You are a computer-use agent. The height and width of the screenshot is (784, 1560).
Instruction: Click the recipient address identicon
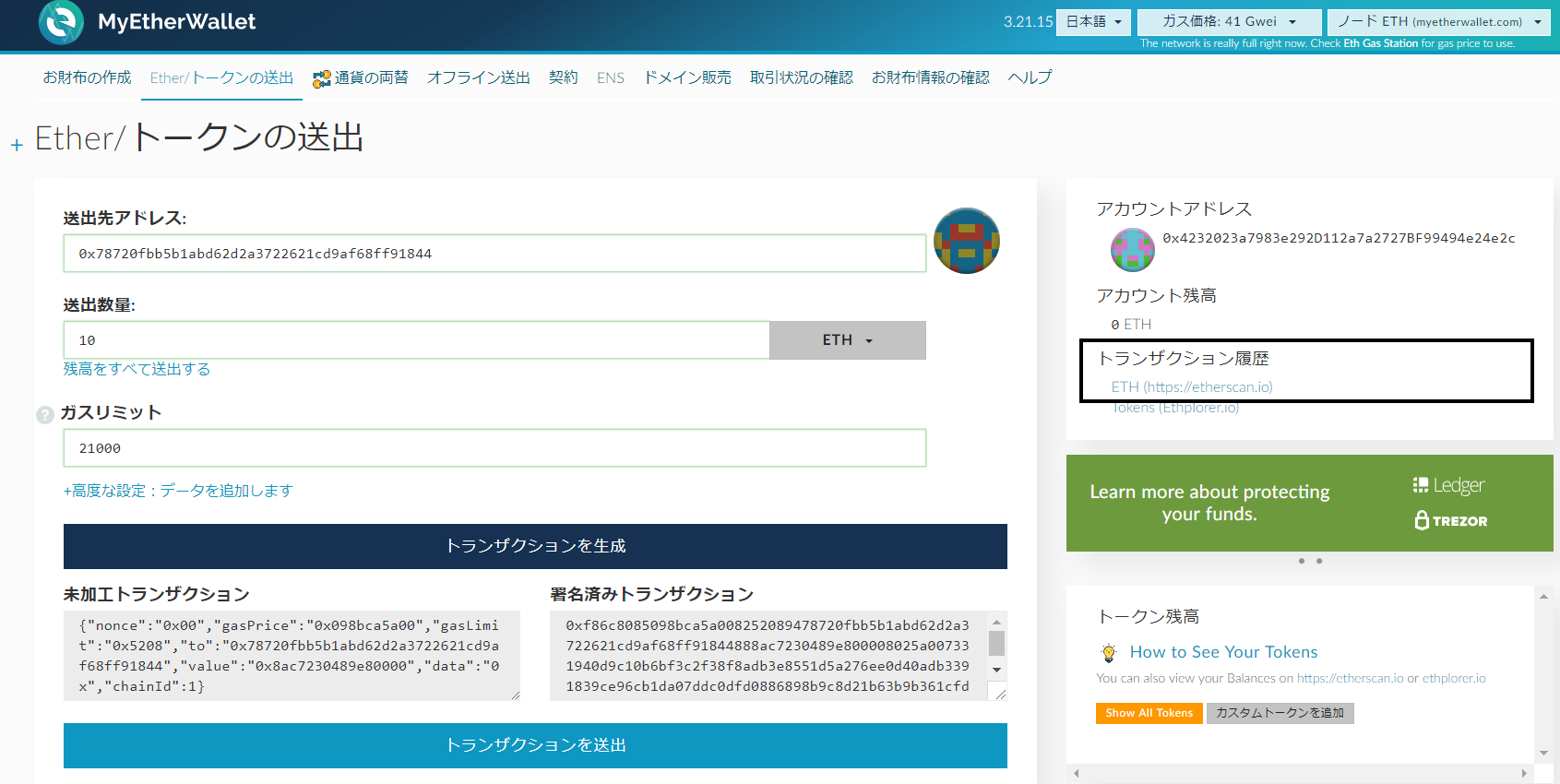tap(967, 241)
